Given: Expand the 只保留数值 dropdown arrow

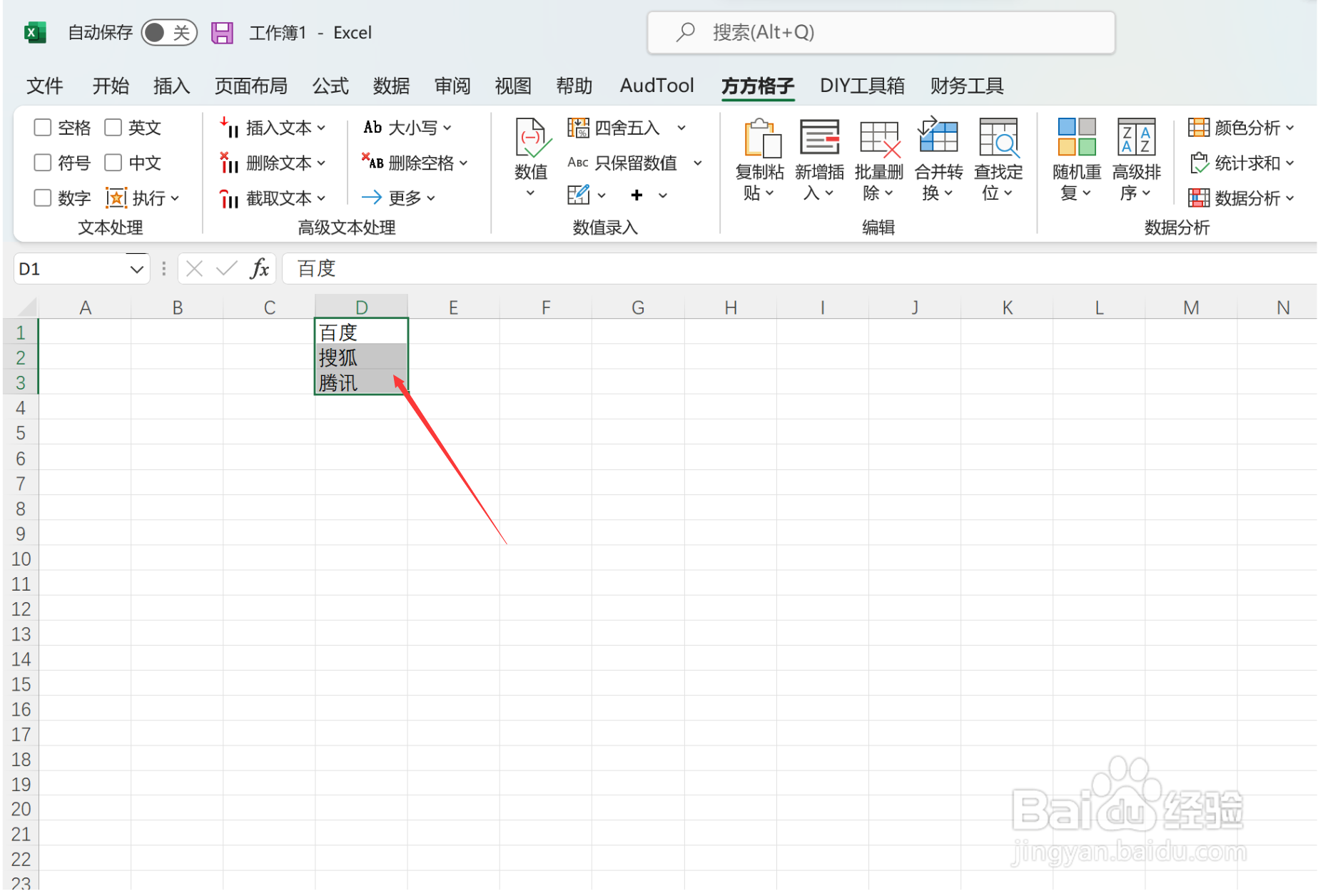Looking at the screenshot, I should coord(698,163).
